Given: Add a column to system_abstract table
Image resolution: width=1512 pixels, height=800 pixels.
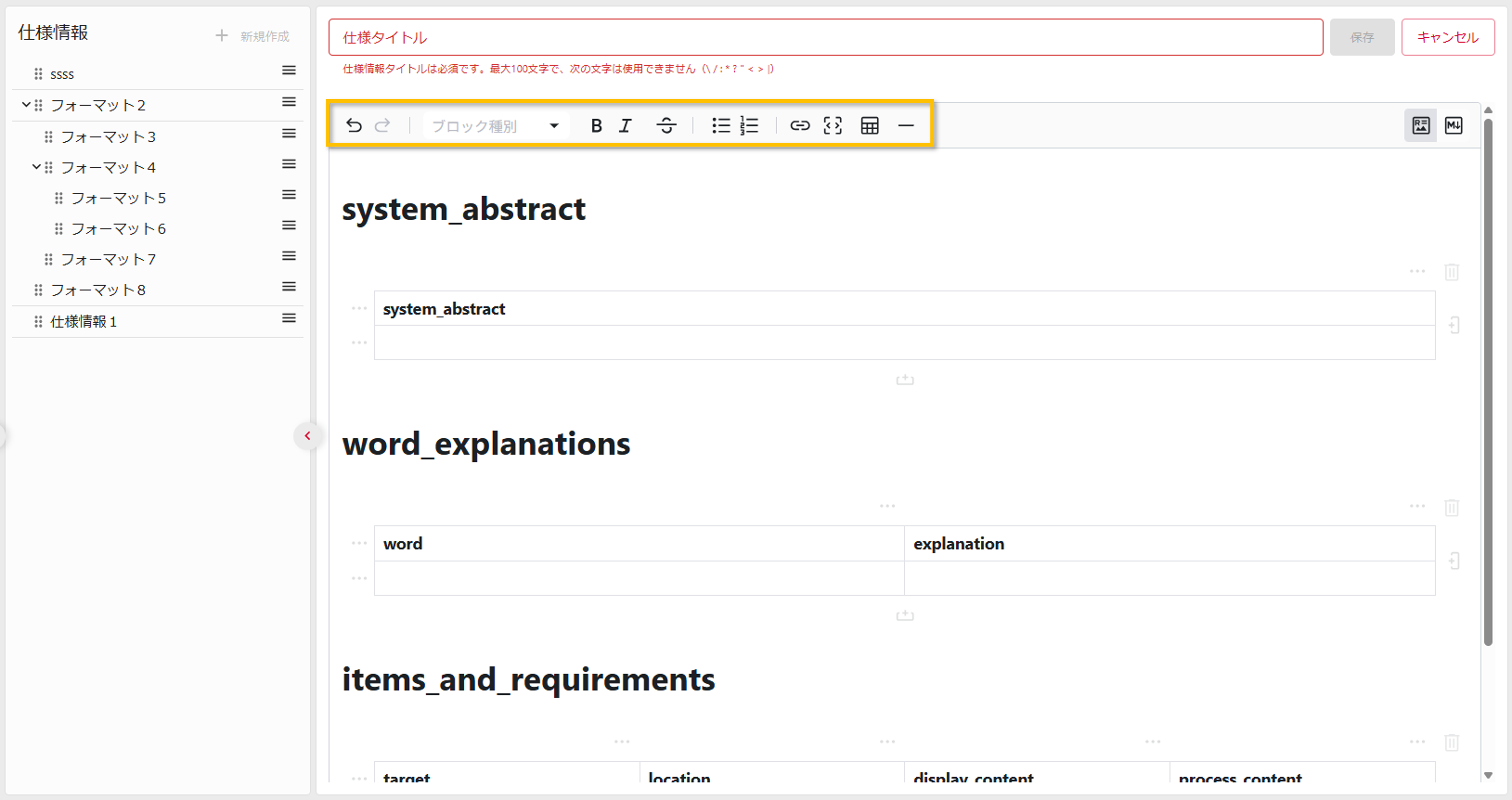Looking at the screenshot, I should (1454, 325).
